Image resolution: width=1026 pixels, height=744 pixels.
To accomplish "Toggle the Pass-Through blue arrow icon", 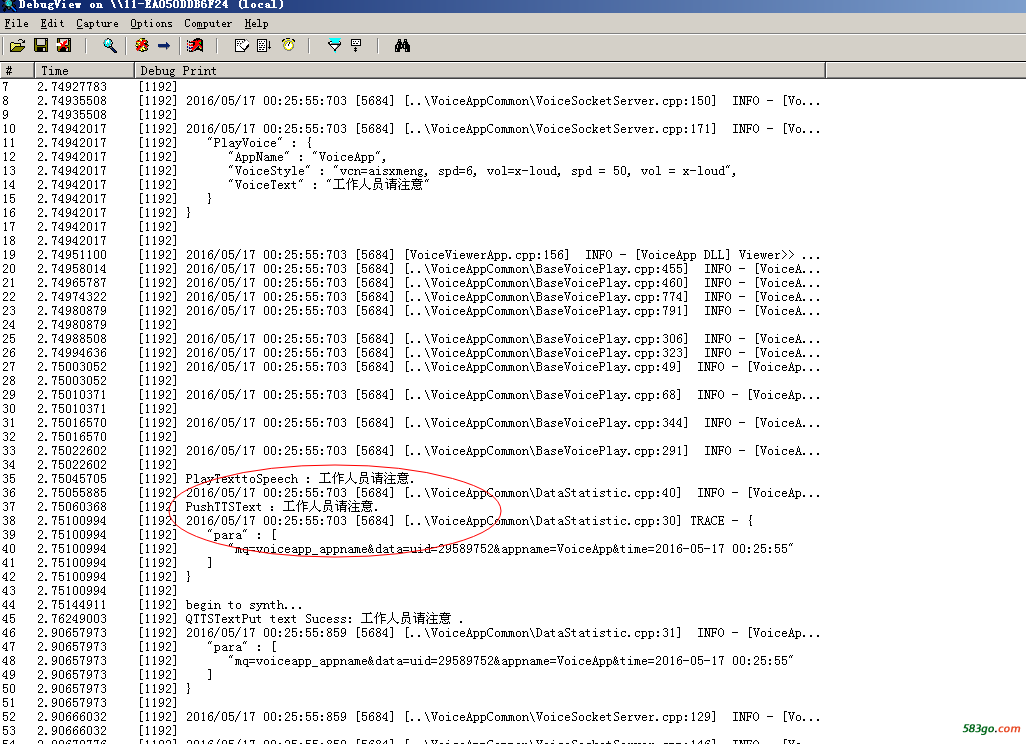I will pos(164,45).
